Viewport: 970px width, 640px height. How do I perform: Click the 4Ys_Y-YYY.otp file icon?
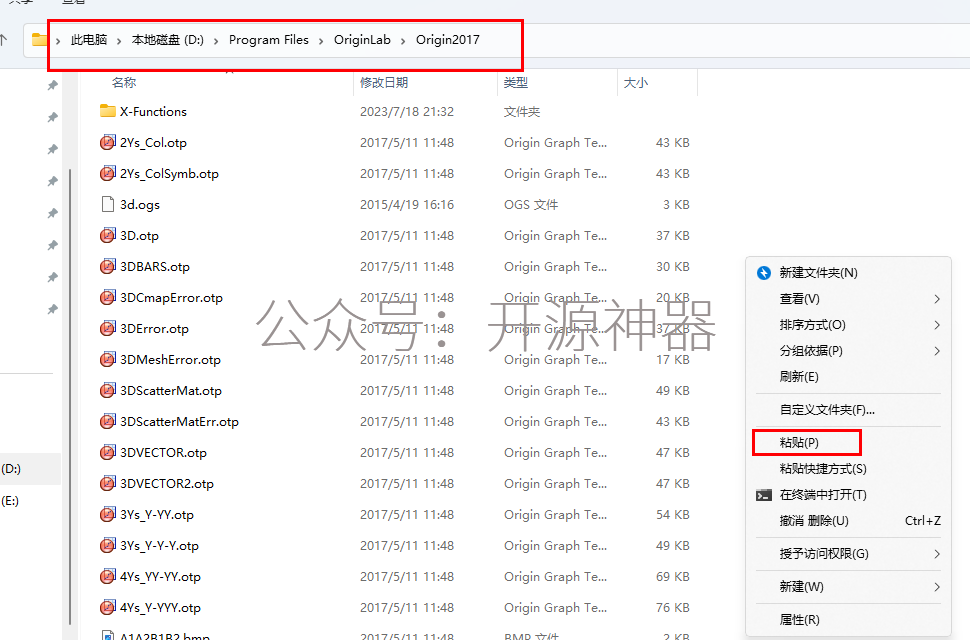coord(108,607)
